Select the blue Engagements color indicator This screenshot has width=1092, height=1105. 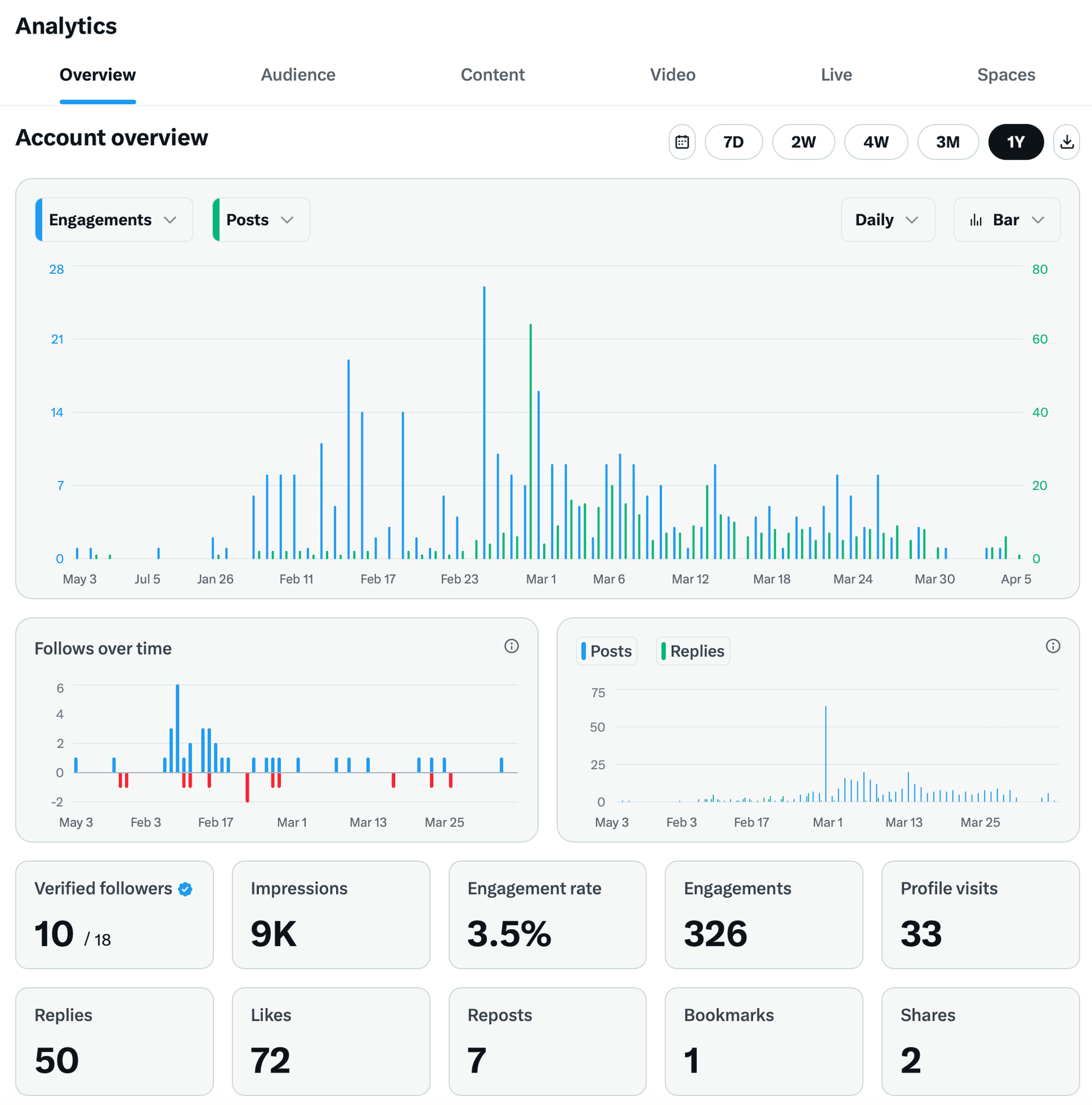[40, 220]
